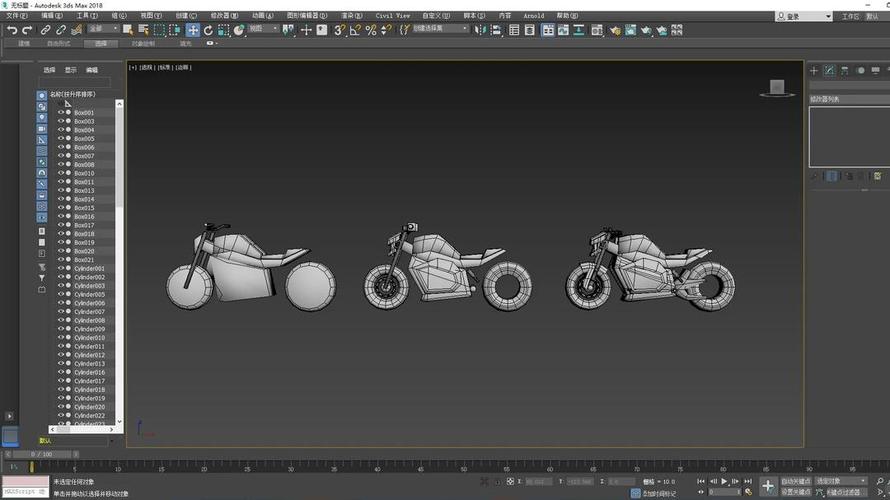Select the Move transform tool
Viewport: 890px width, 500px height.
point(193,30)
